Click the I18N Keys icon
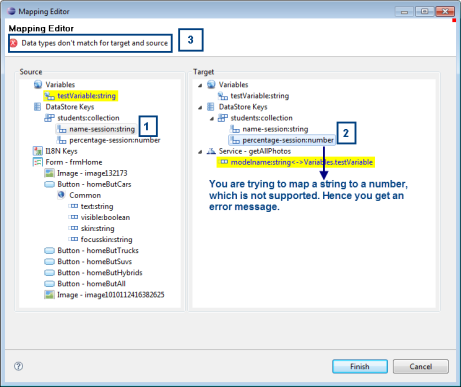The width and height of the screenshot is (461, 387). pos(38,151)
